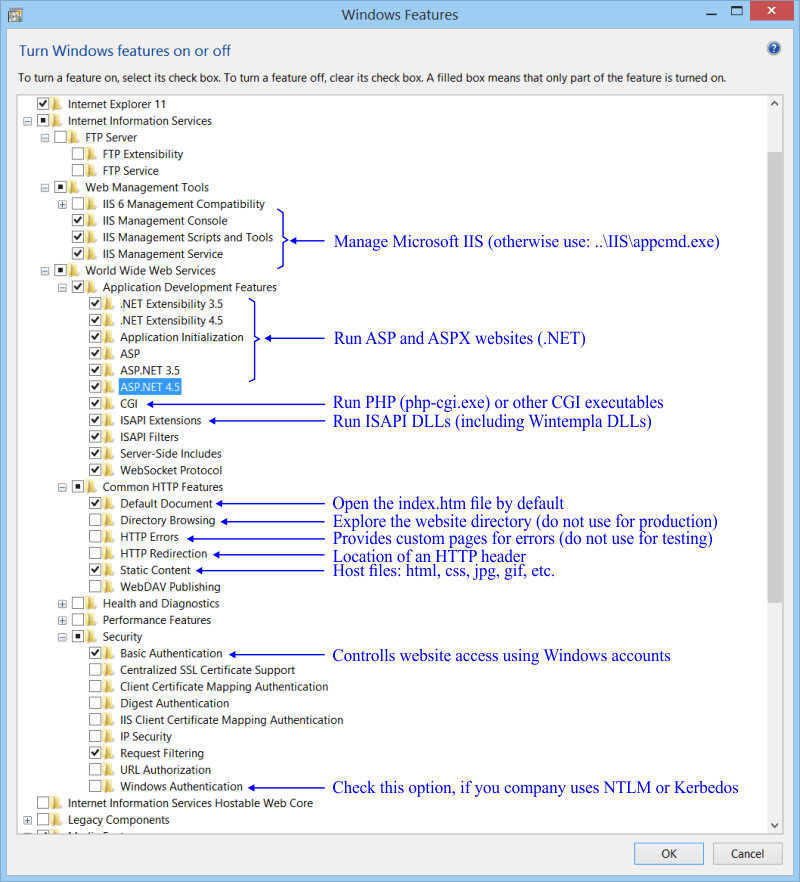800x882 pixels.
Task: Click the help question mark icon
Action: coord(774,48)
